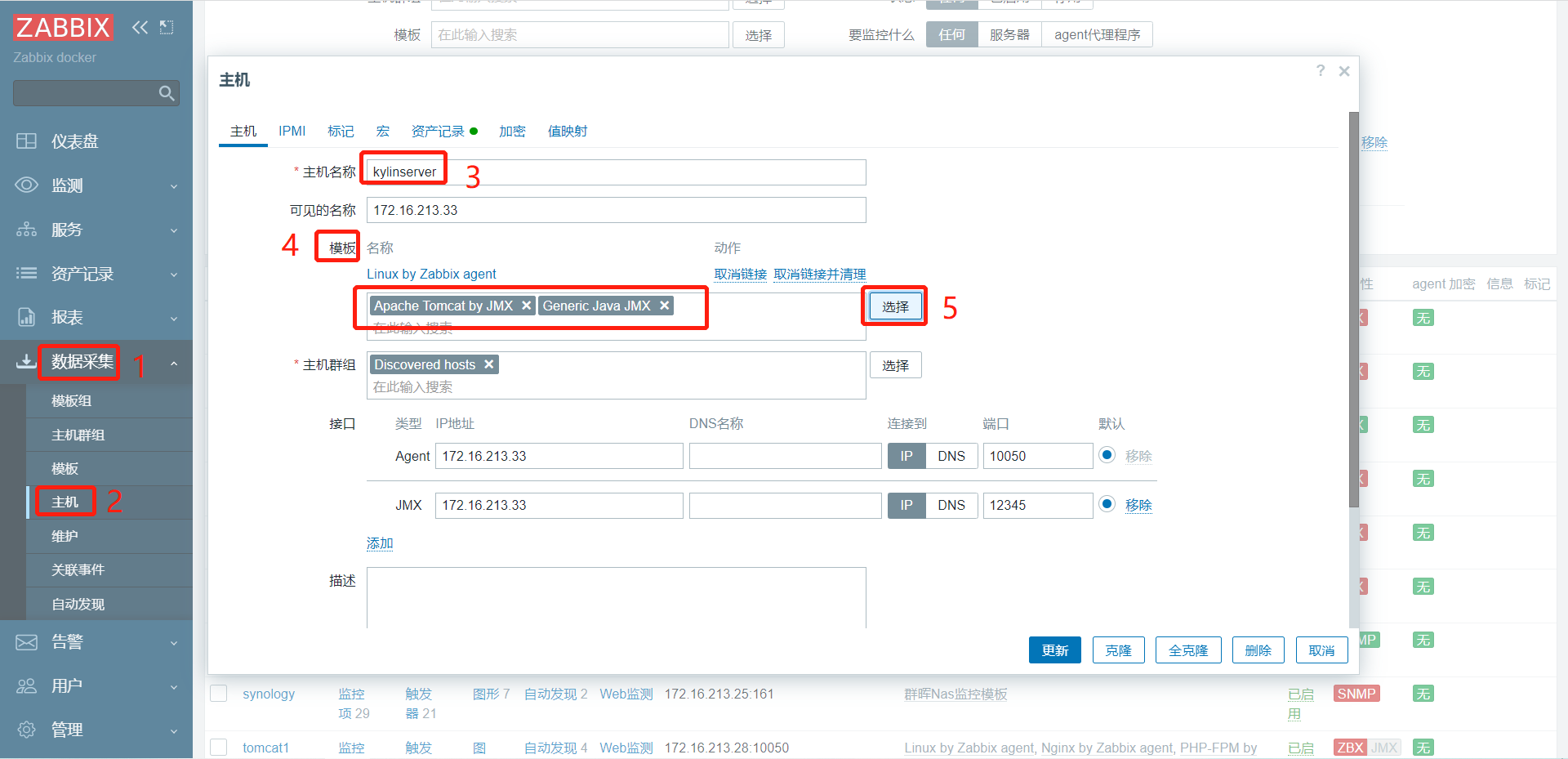The height and width of the screenshot is (759, 1568).
Task: Expand the 管理 menu
Action: 174,730
